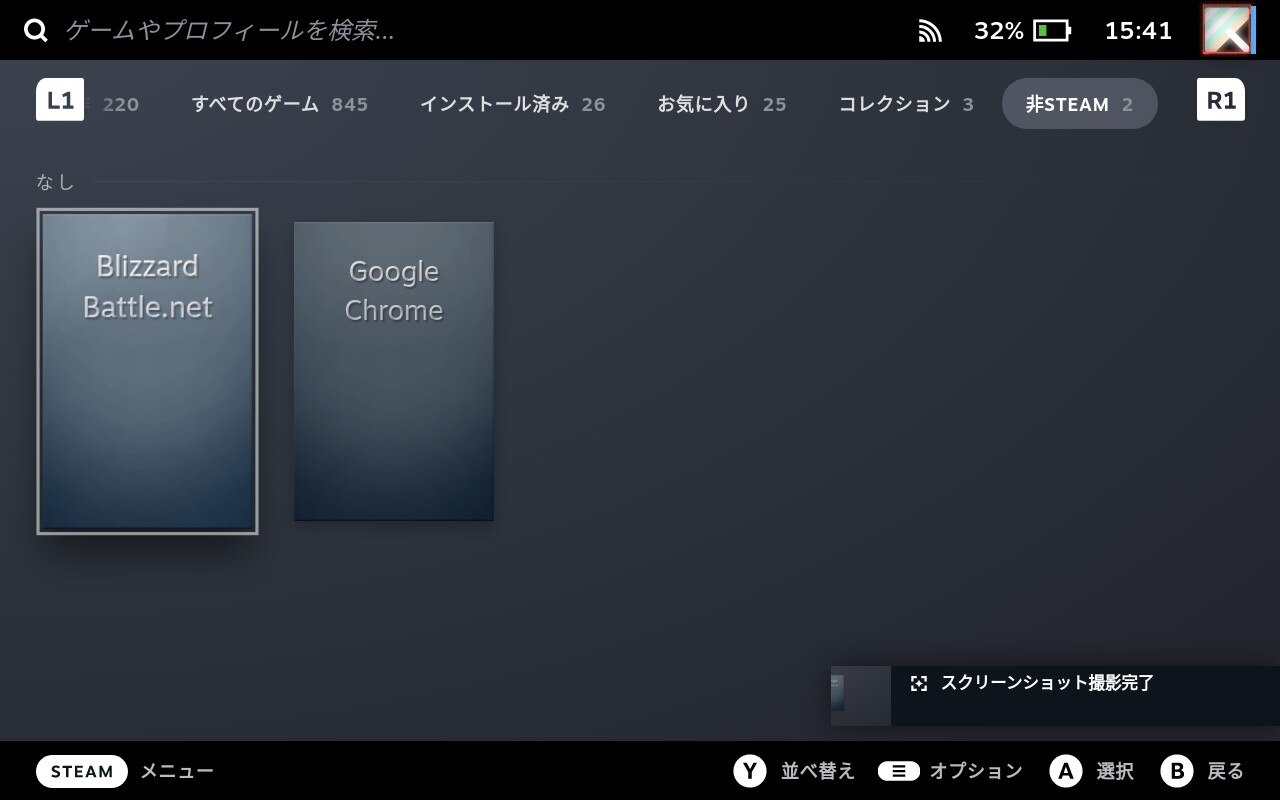
Task: Click the 選択 select label
Action: pos(1115,771)
